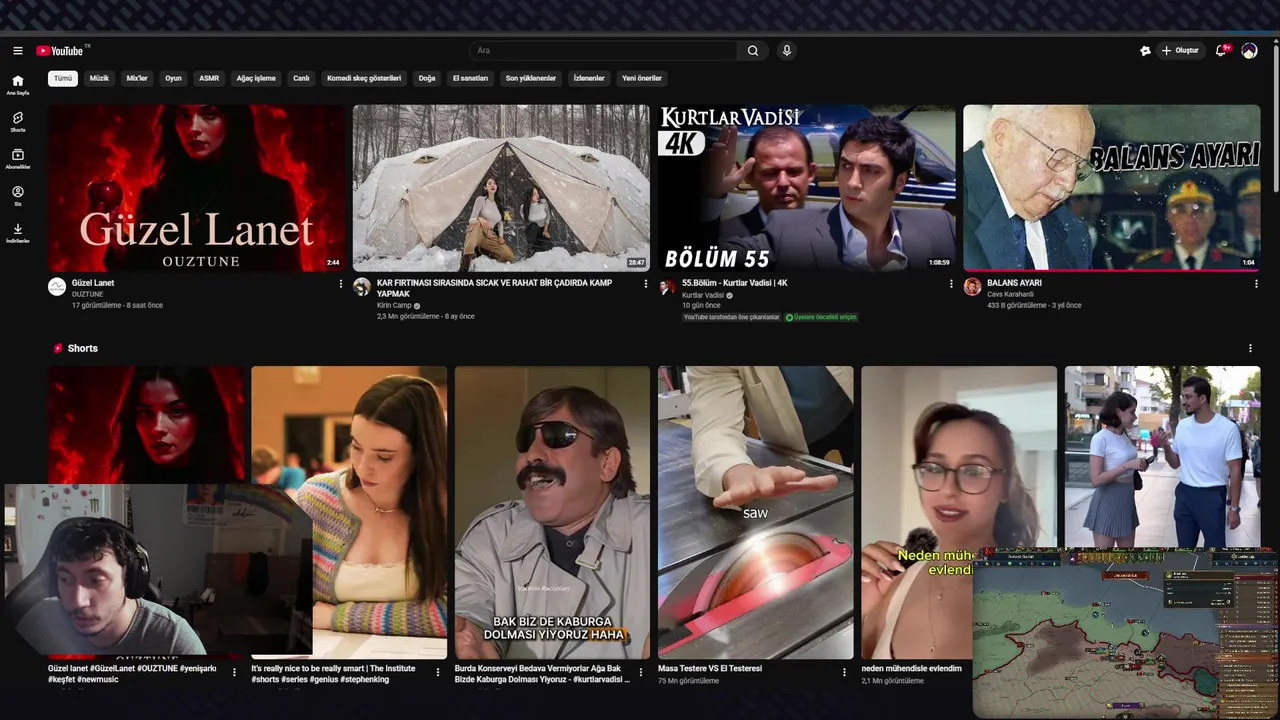The image size is (1280, 720).
Task: Click the Cavs Karahanli channel avatar
Action: pos(972,287)
